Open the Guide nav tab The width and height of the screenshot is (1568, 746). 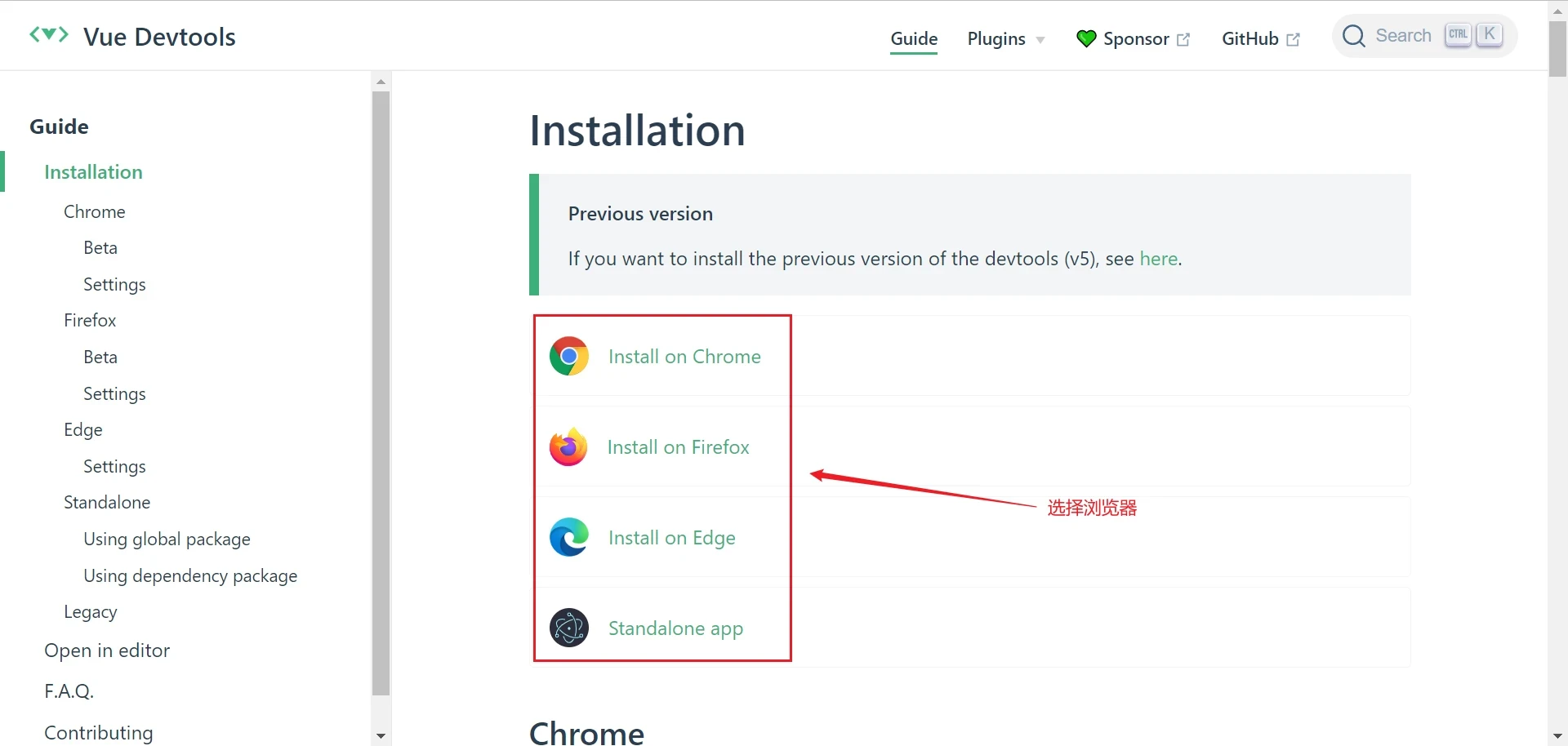(914, 38)
